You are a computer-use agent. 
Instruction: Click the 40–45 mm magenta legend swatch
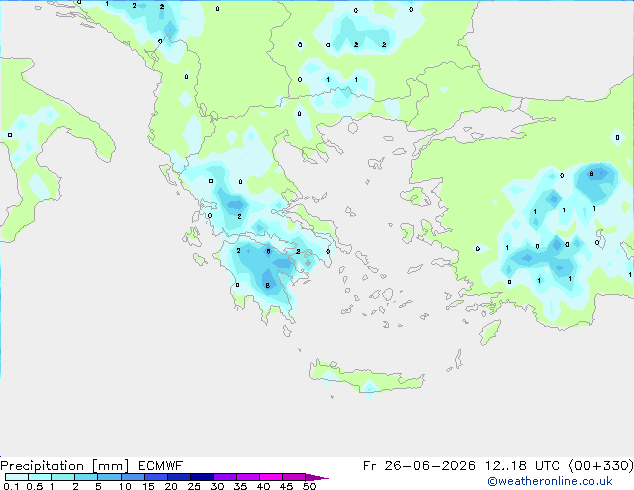[271, 477]
